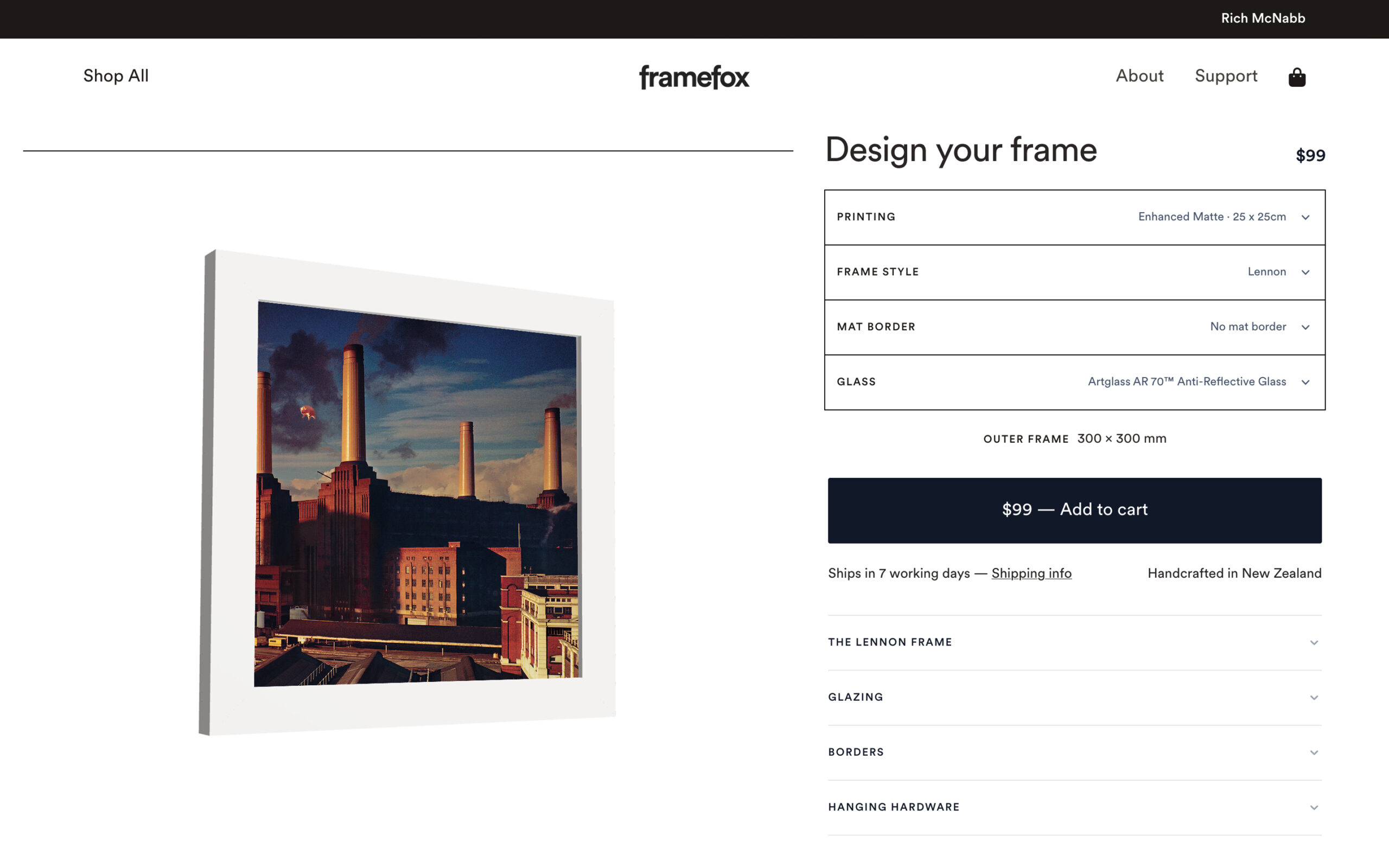Click the Printing row chevron arrow
Image resolution: width=1389 pixels, height=868 pixels.
click(1306, 218)
